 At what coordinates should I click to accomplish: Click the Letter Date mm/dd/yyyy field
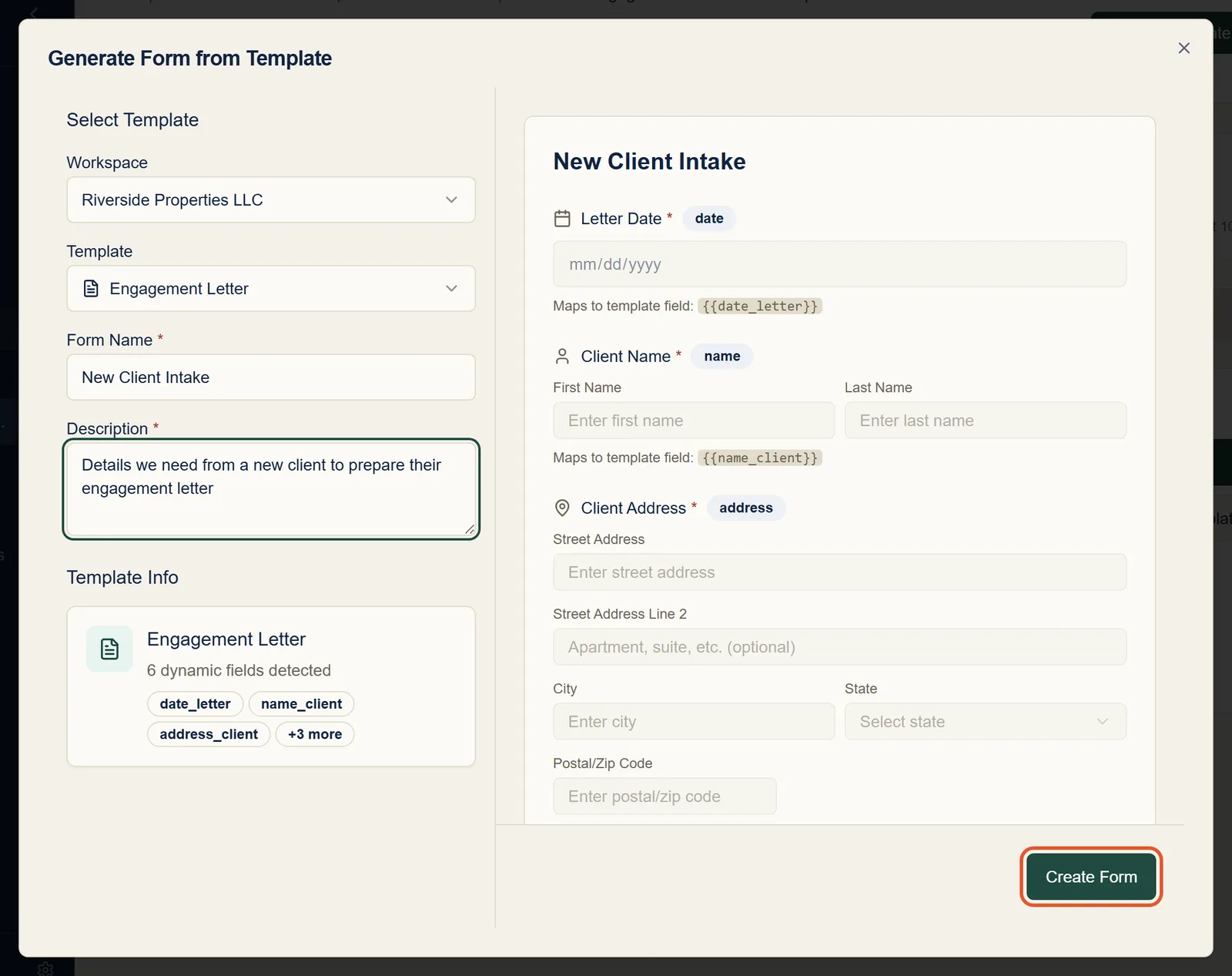click(839, 264)
